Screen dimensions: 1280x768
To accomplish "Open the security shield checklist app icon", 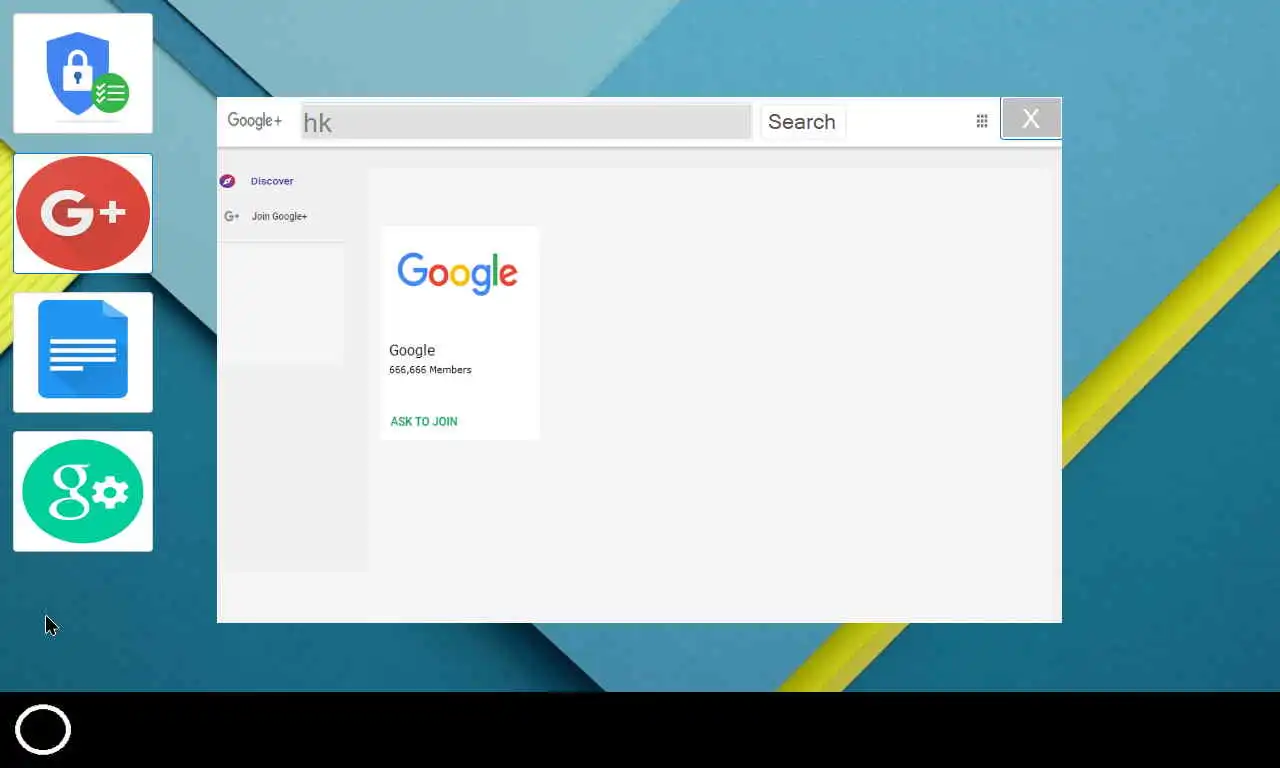I will tap(83, 73).
